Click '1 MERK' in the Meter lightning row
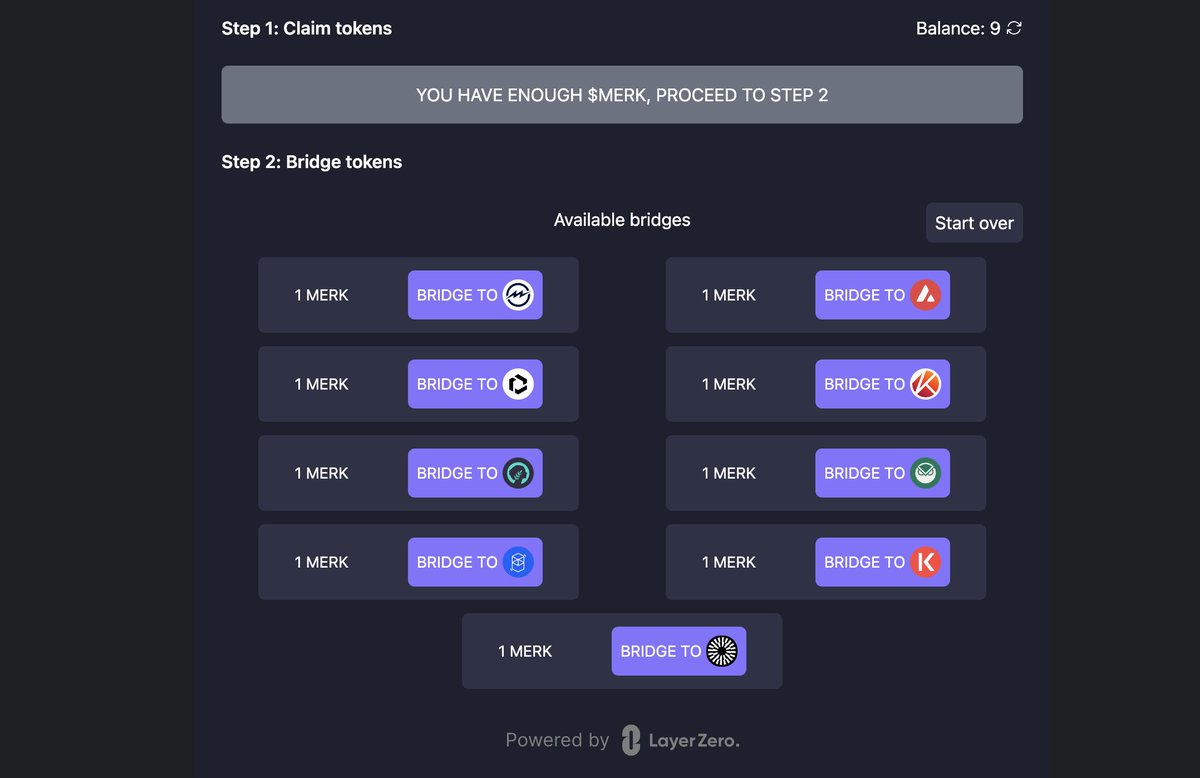This screenshot has height=778, width=1200. coord(321,295)
